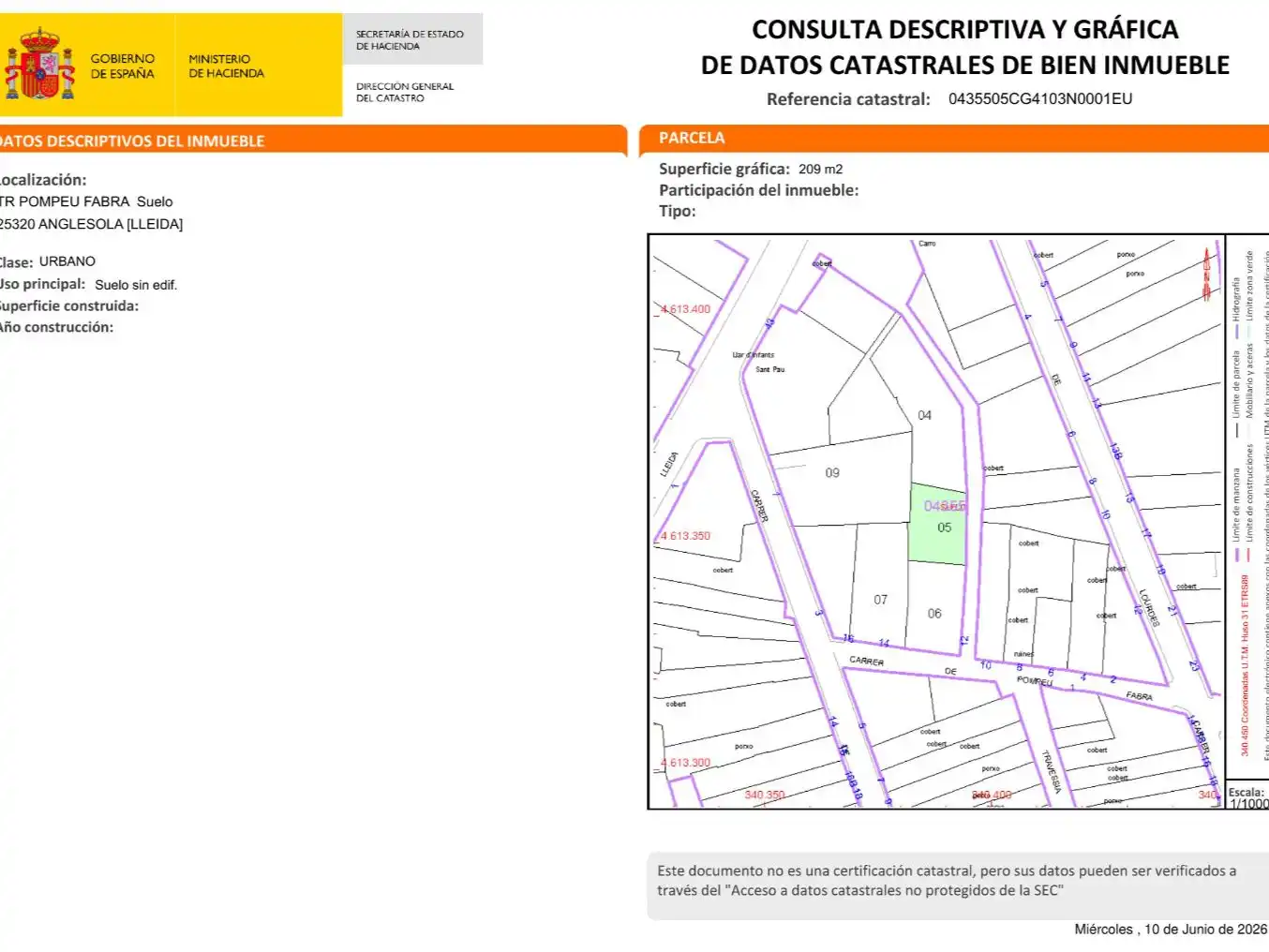
Task: Select the catastral reference 0435505CG4103N0001EU
Action: pyautogui.click(x=1040, y=98)
